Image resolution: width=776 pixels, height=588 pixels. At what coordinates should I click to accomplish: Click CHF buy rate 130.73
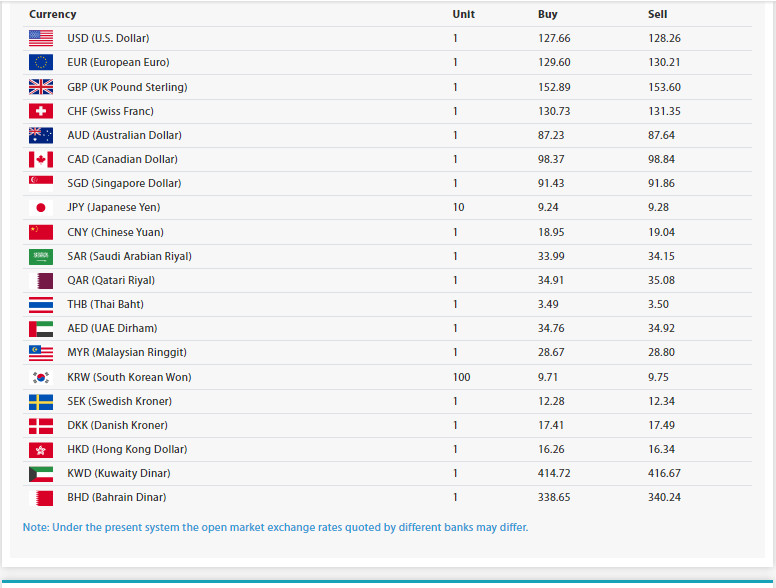point(554,111)
